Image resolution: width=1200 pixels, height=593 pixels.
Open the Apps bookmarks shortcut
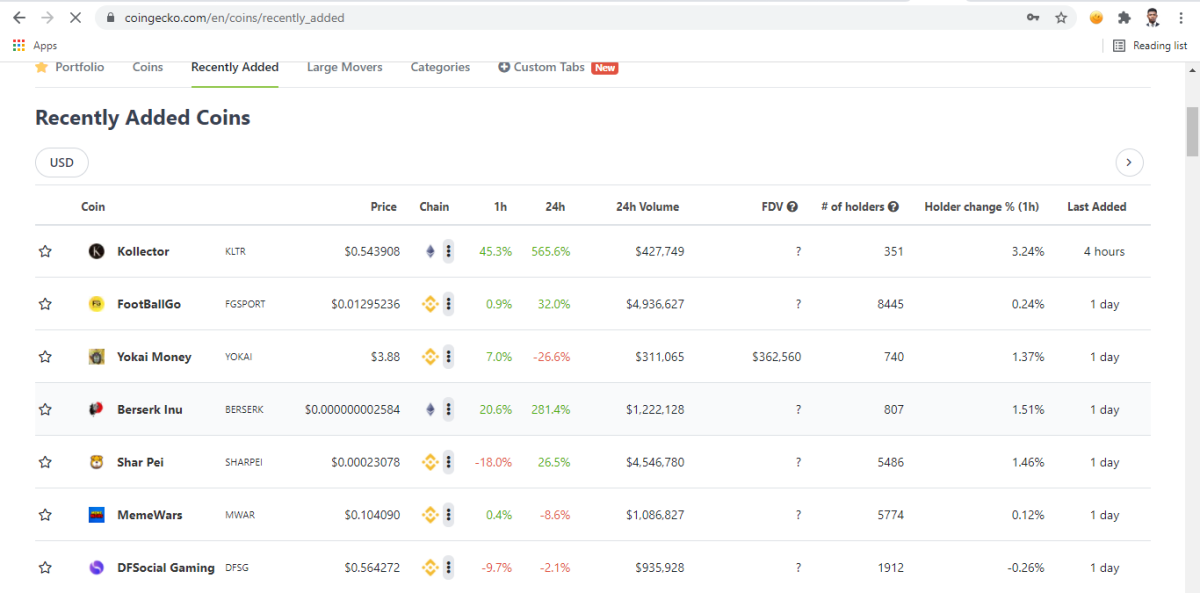35,45
